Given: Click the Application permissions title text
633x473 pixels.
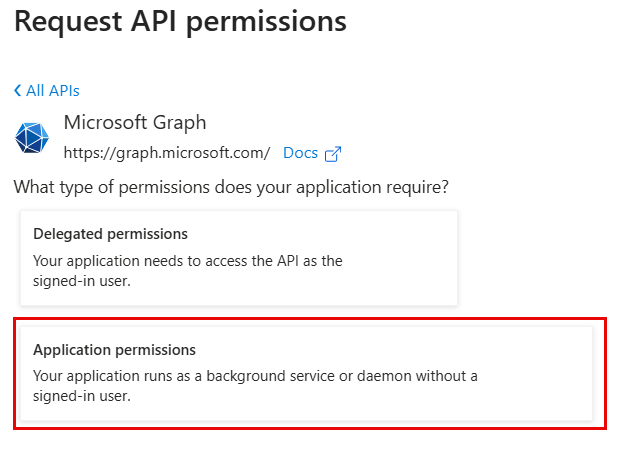Looking at the screenshot, I should click(114, 350).
